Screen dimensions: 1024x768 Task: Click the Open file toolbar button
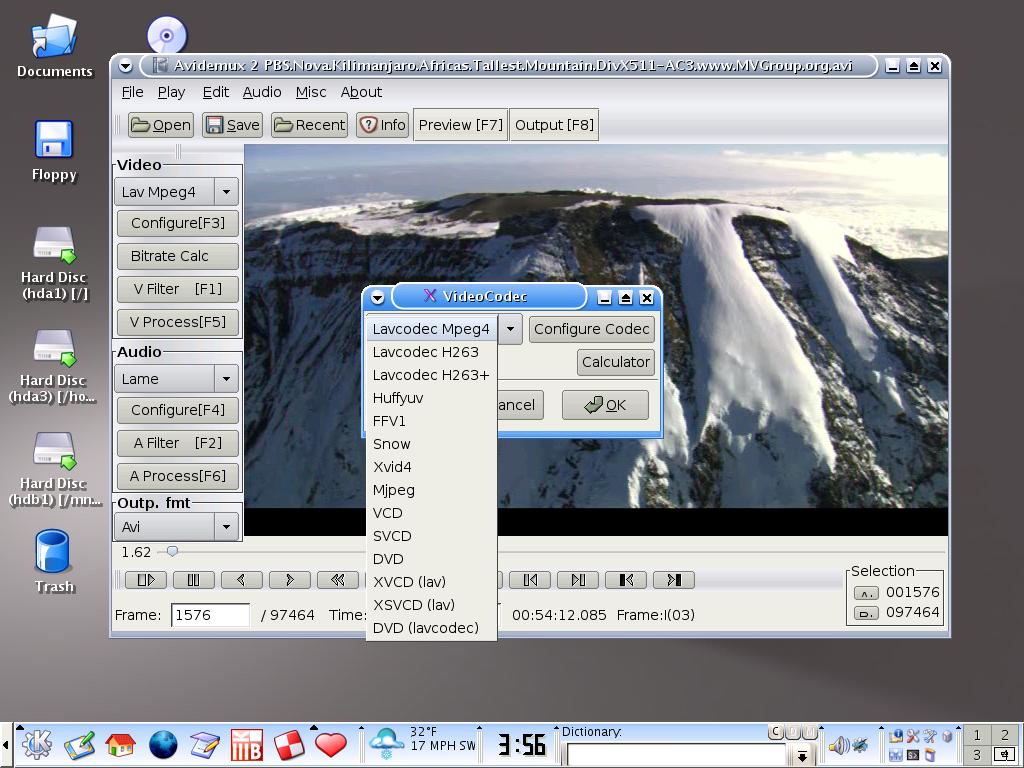(x=160, y=125)
